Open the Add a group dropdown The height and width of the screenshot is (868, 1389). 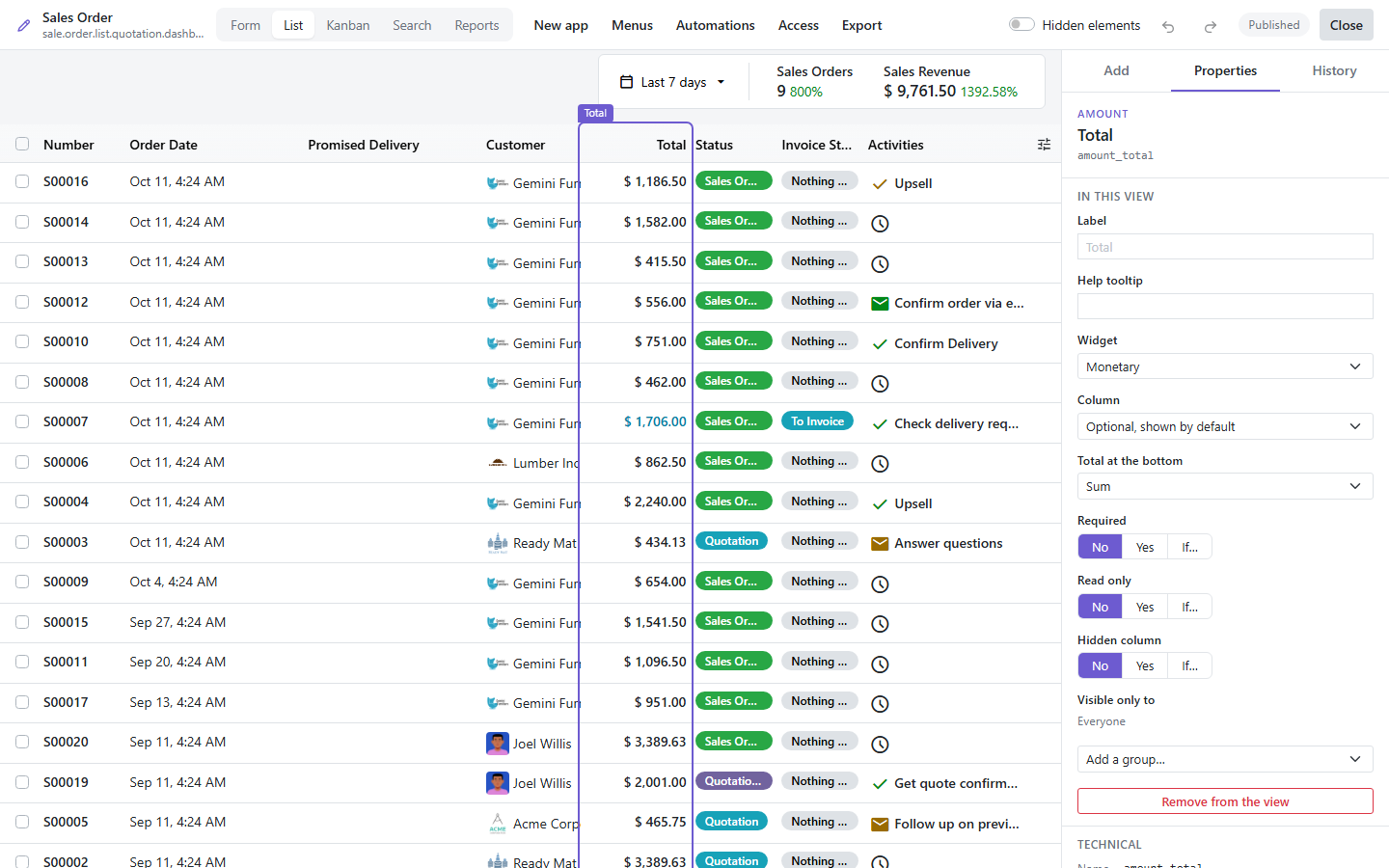point(1225,759)
